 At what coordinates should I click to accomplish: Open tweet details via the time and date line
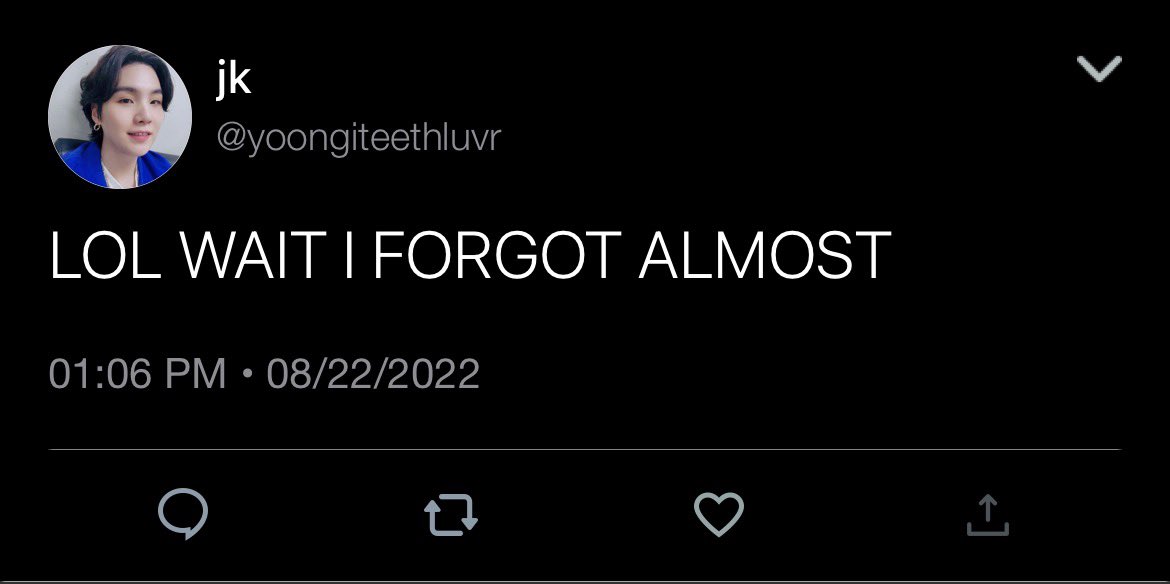pyautogui.click(x=264, y=374)
